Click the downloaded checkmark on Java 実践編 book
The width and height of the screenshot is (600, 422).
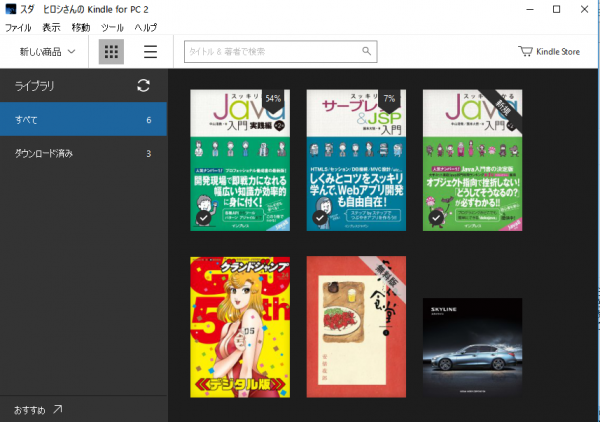204,218
